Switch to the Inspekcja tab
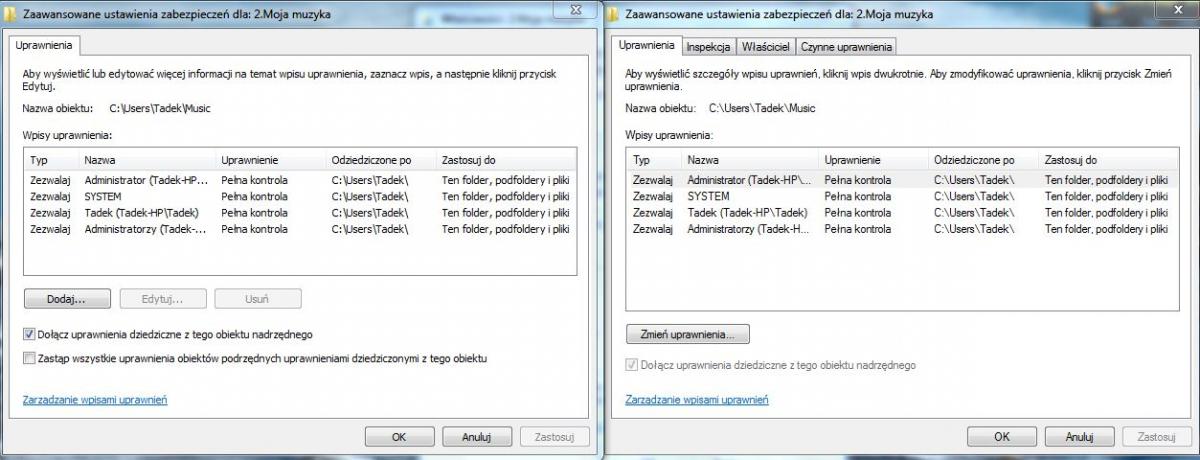The image size is (1200, 460). point(709,46)
